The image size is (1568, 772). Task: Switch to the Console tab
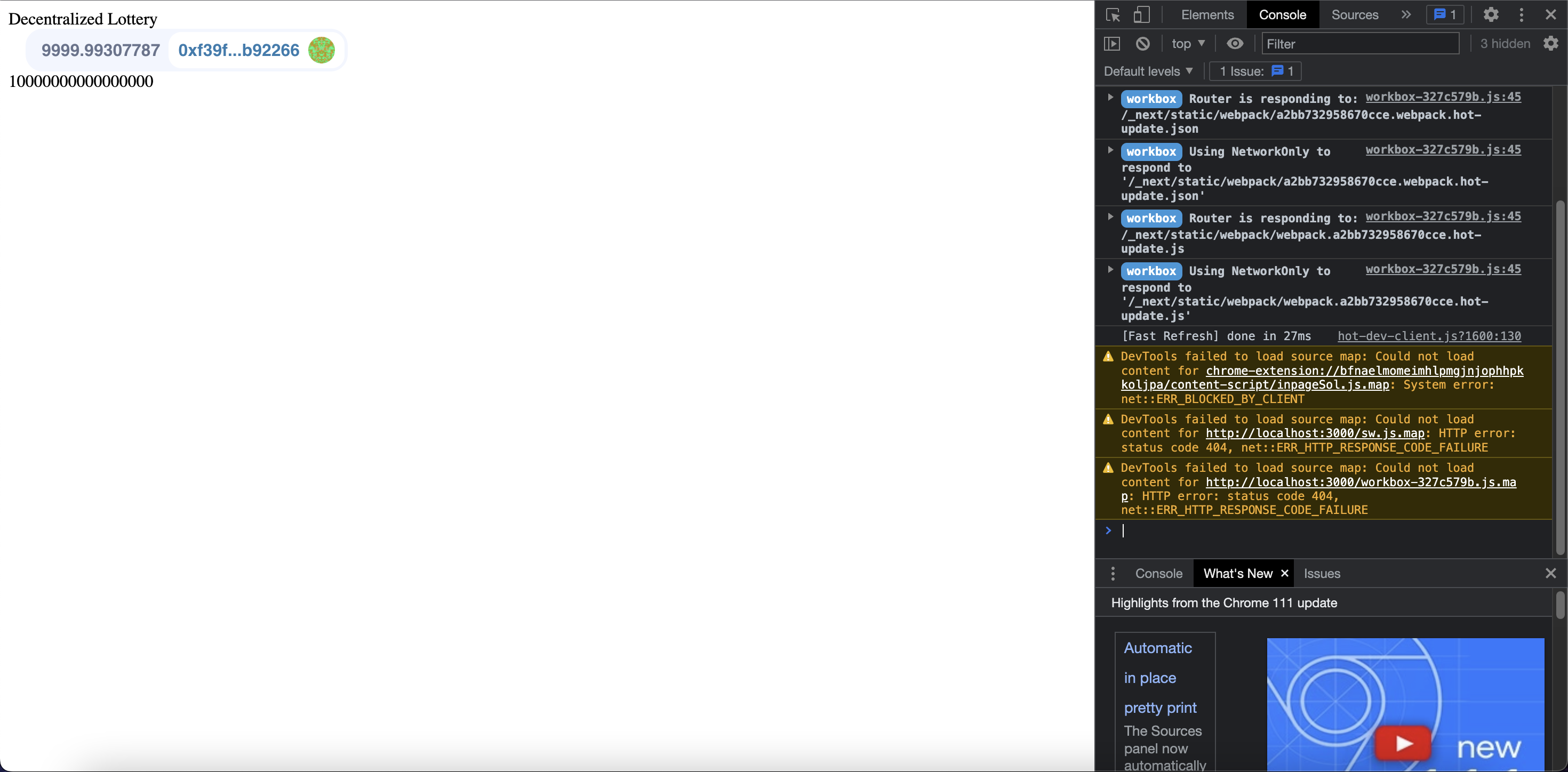click(1282, 14)
